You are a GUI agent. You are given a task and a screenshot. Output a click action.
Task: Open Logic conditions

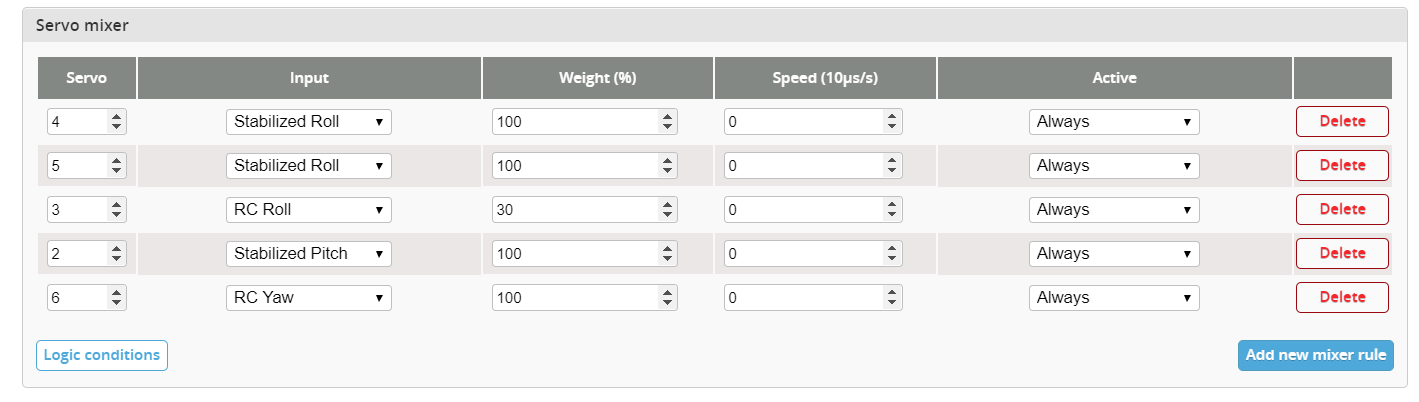(102, 355)
